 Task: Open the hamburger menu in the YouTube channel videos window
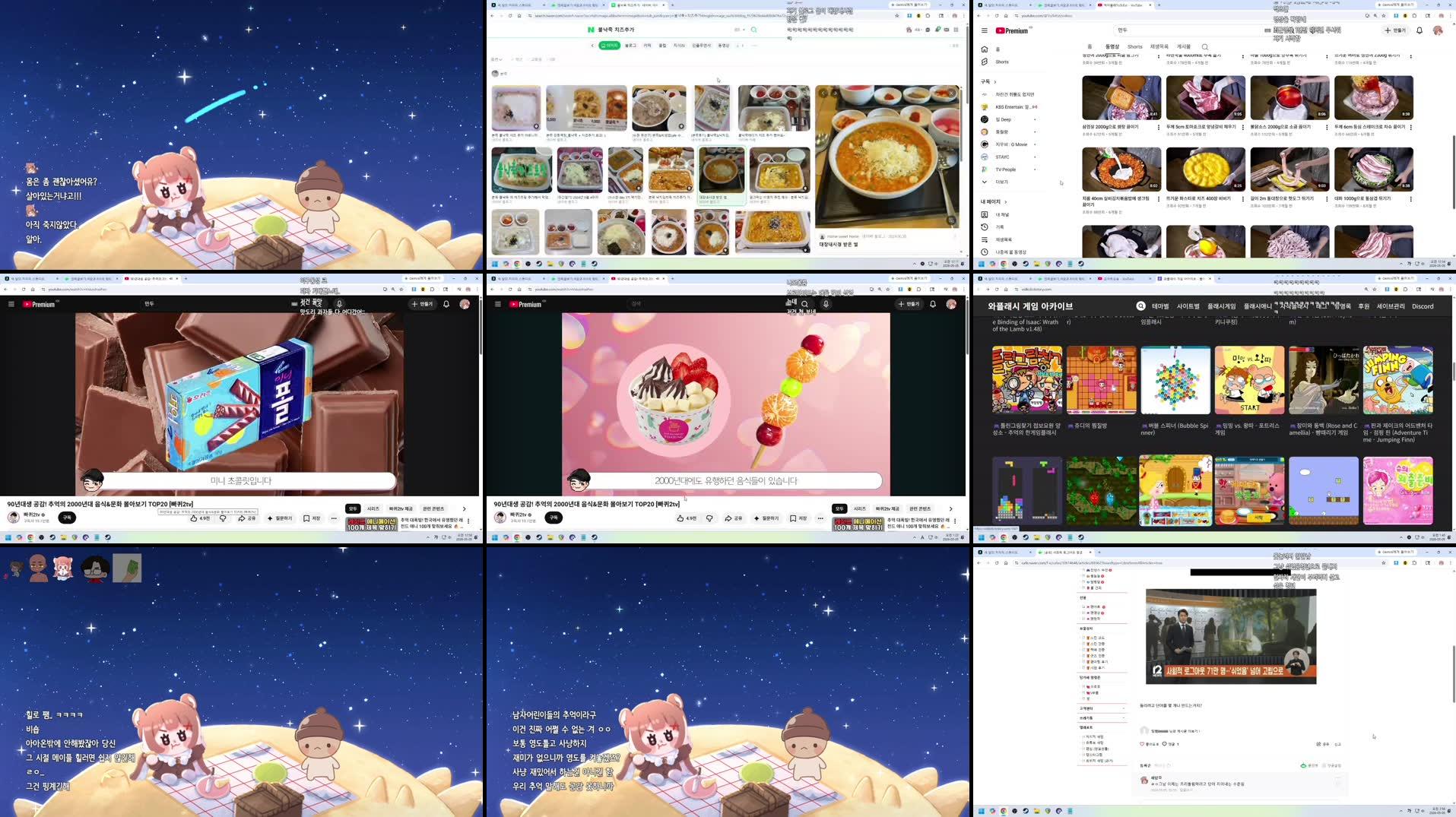click(x=984, y=30)
